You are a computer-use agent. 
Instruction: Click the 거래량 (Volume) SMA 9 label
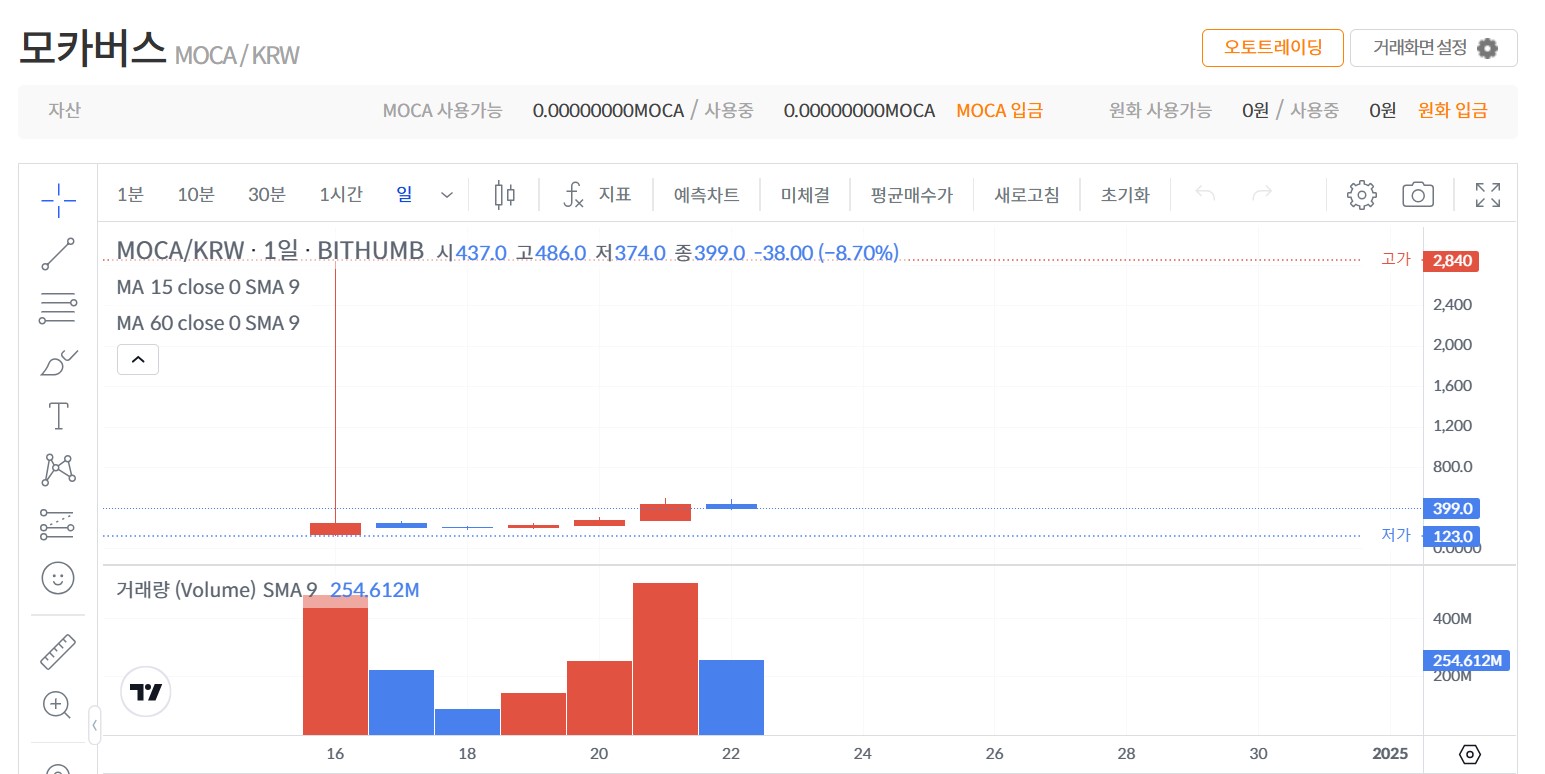click(x=216, y=590)
